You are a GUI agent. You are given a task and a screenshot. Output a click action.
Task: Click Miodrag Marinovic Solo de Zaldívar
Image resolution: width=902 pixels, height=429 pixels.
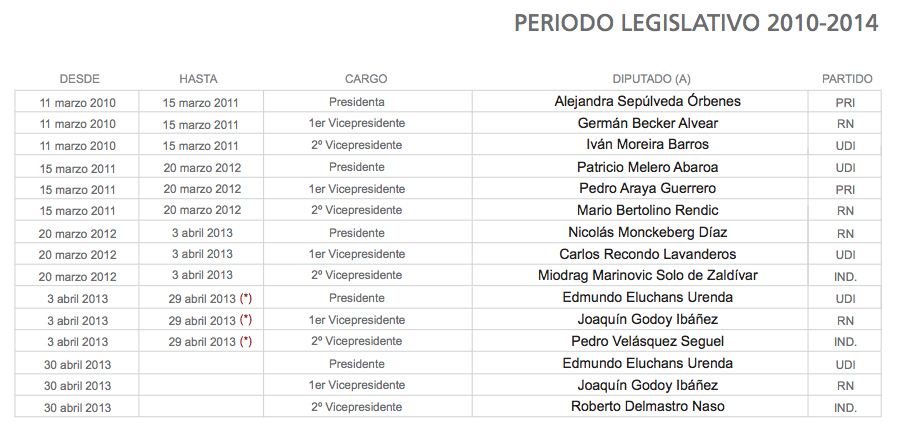(647, 276)
